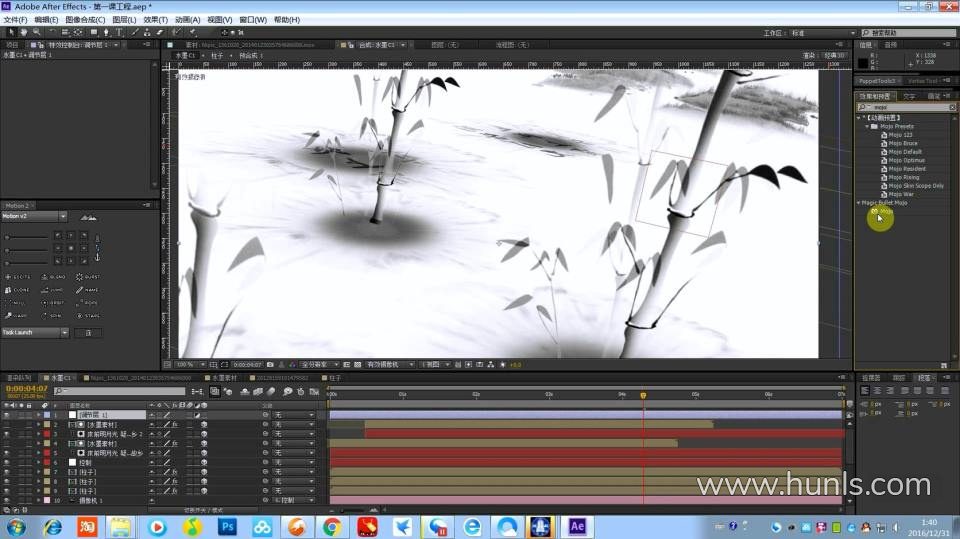Click the timeline layer search field
The width and height of the screenshot is (960, 539).
119,391
